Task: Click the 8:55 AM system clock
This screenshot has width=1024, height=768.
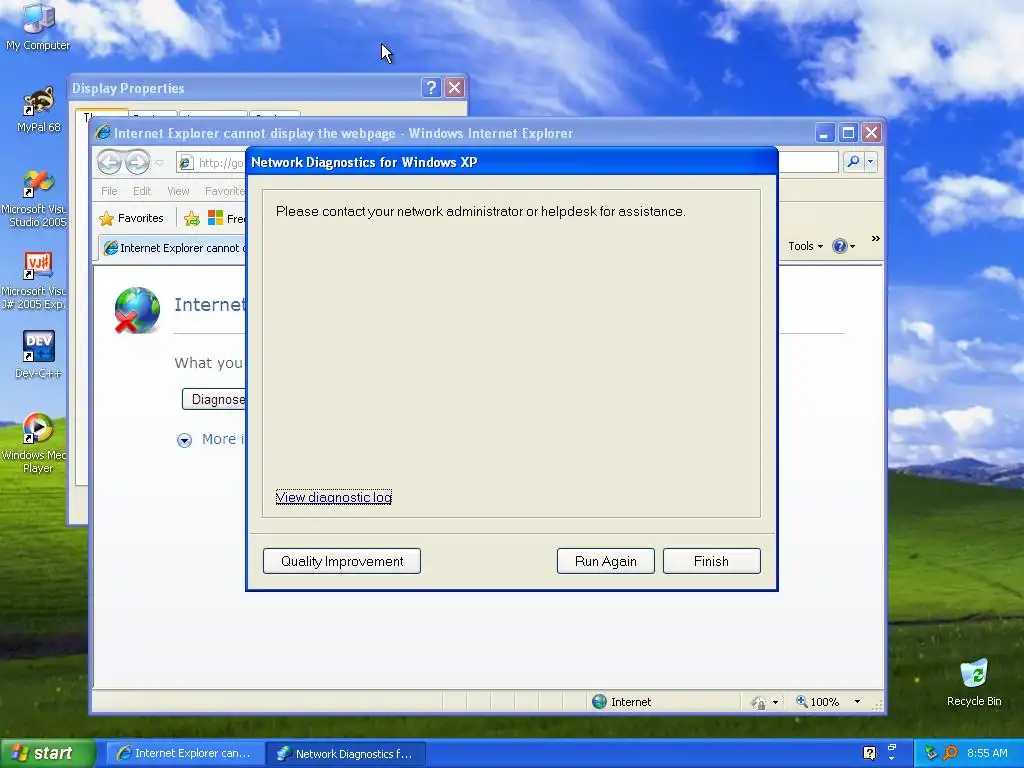Action: [x=987, y=753]
